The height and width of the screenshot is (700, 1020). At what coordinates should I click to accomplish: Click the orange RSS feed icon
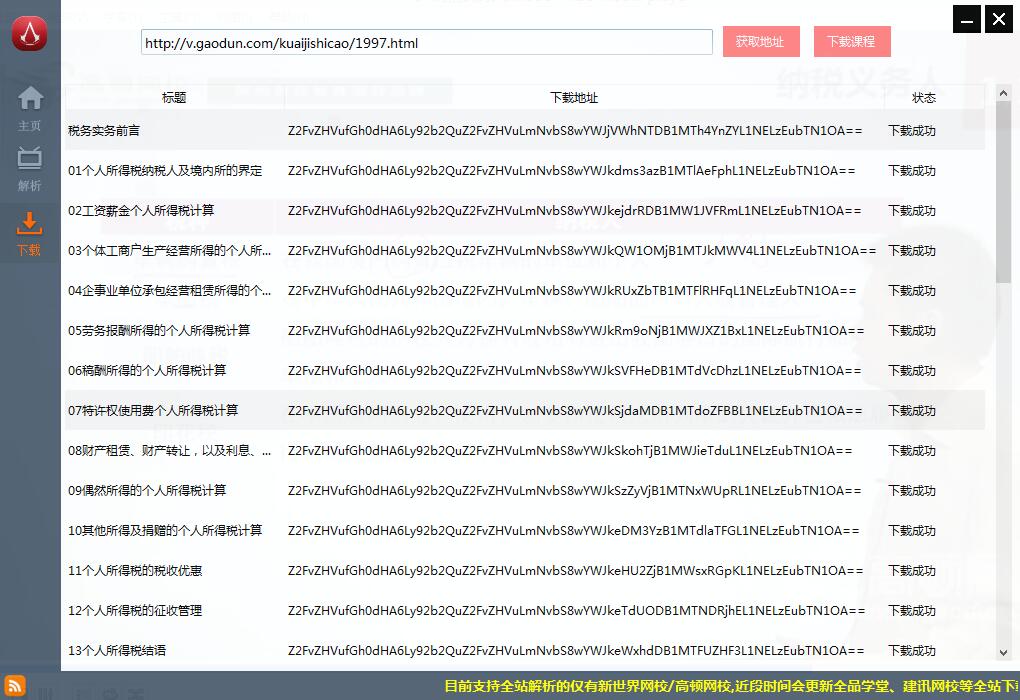pyautogui.click(x=14, y=687)
